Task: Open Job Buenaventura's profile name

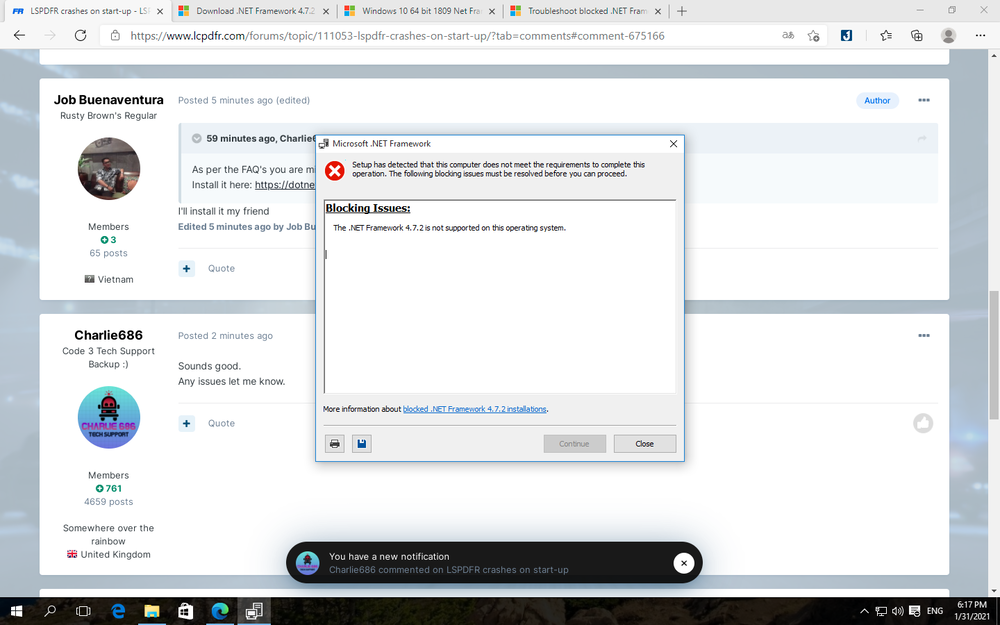Action: click(x=108, y=99)
